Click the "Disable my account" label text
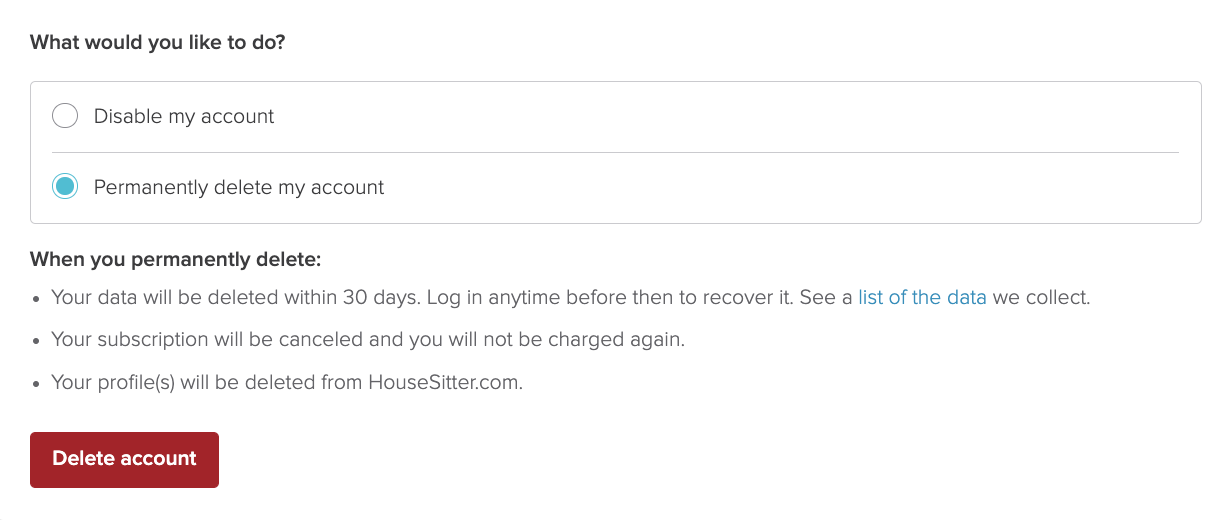The width and height of the screenshot is (1230, 520). (x=184, y=116)
